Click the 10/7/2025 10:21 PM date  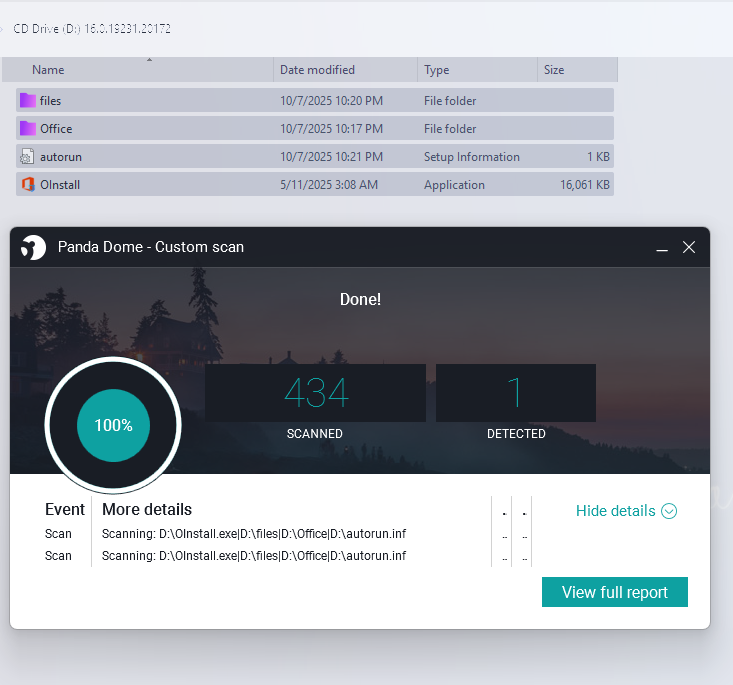tap(331, 157)
